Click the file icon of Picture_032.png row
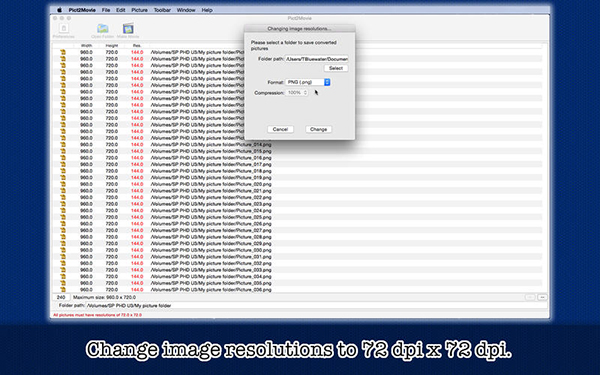 (x=63, y=263)
